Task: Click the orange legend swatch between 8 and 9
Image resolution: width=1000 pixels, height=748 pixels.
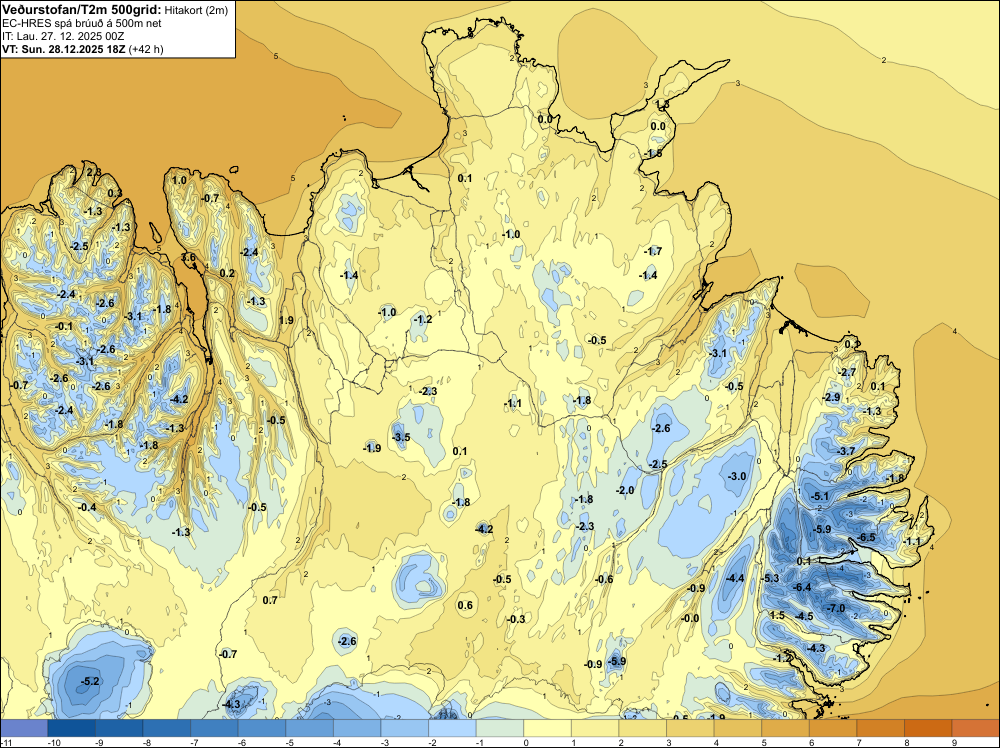Action: [929, 728]
